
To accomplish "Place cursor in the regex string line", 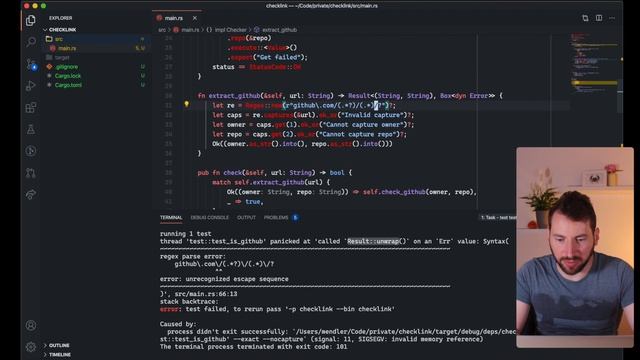I will coord(304,105).
